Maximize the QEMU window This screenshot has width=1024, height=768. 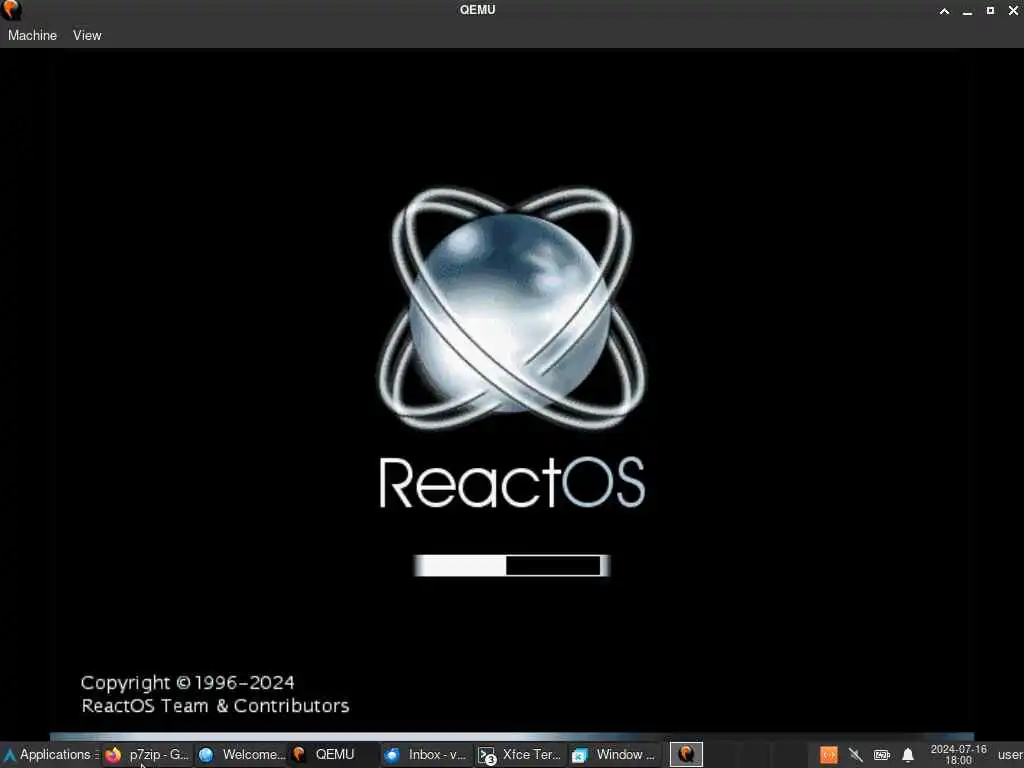coord(990,10)
